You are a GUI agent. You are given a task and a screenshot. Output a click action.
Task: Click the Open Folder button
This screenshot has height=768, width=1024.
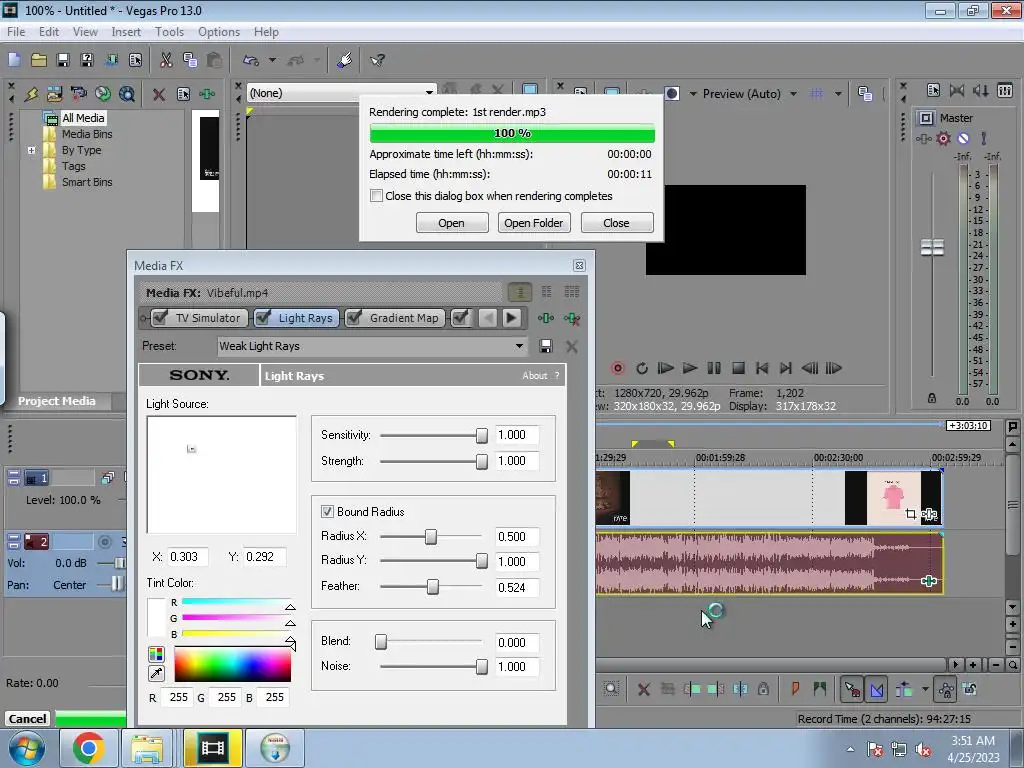pos(534,223)
